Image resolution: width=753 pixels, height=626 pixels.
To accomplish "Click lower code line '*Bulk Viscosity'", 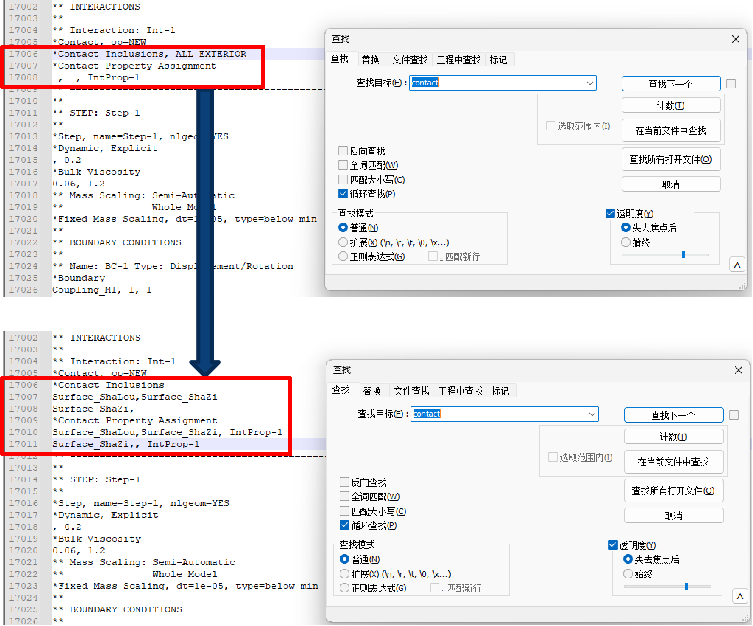I will 97,539.
